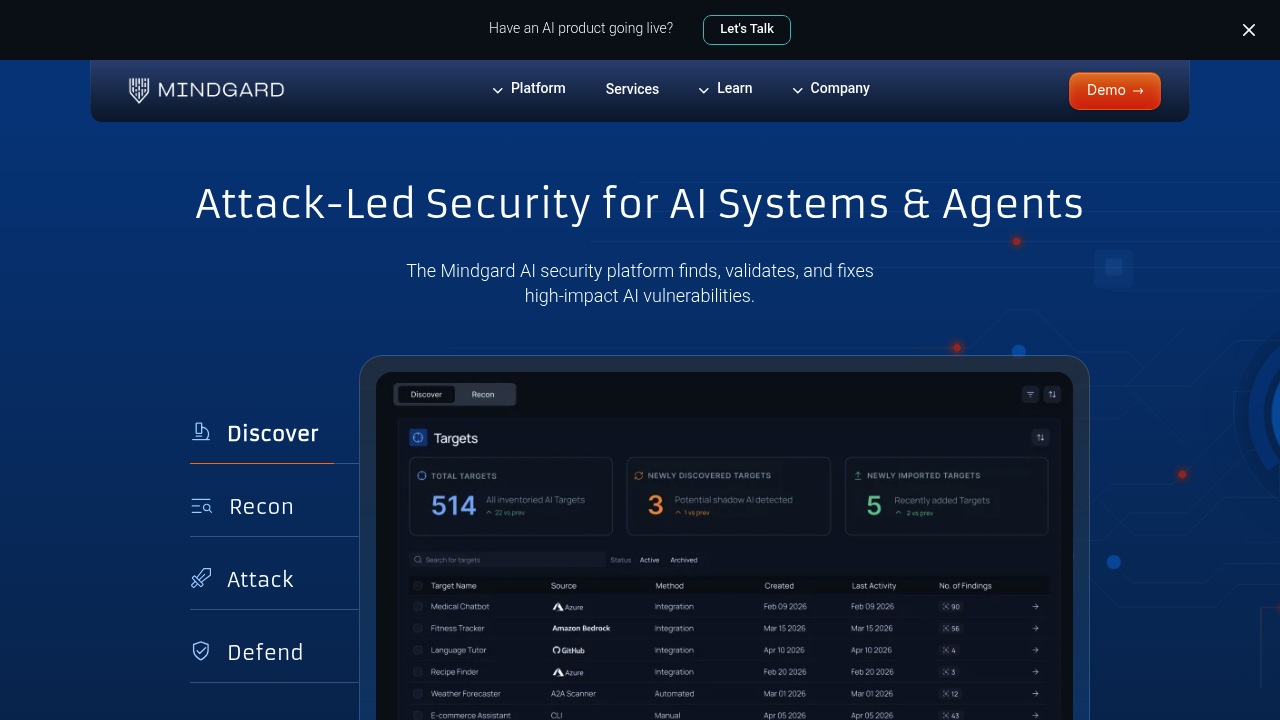The image size is (1280, 720).
Task: Click the No. of Findings column header
Action: [965, 585]
